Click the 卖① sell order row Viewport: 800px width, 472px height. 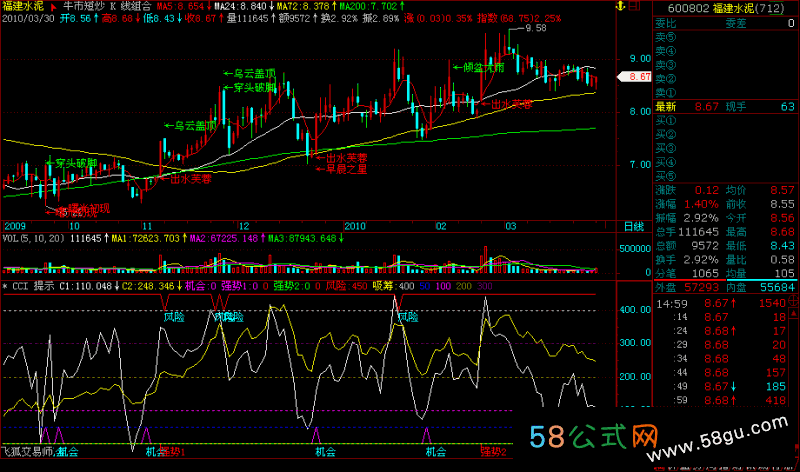725,93
